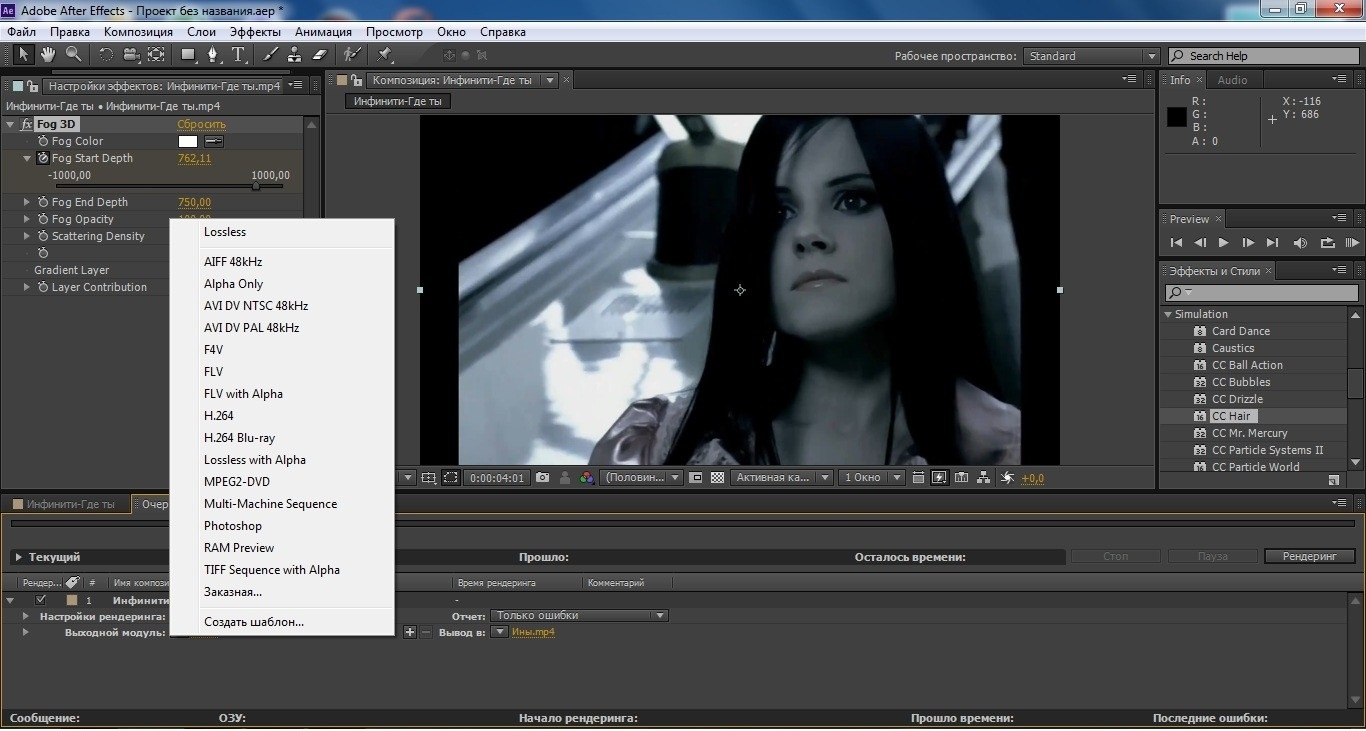Select the Horizontal Type tool
Screen dimensions: 1366x731
click(x=239, y=55)
